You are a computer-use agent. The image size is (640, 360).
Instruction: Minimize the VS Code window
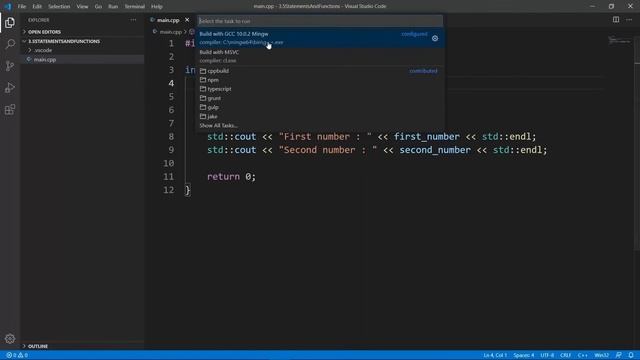(x=592, y=6)
